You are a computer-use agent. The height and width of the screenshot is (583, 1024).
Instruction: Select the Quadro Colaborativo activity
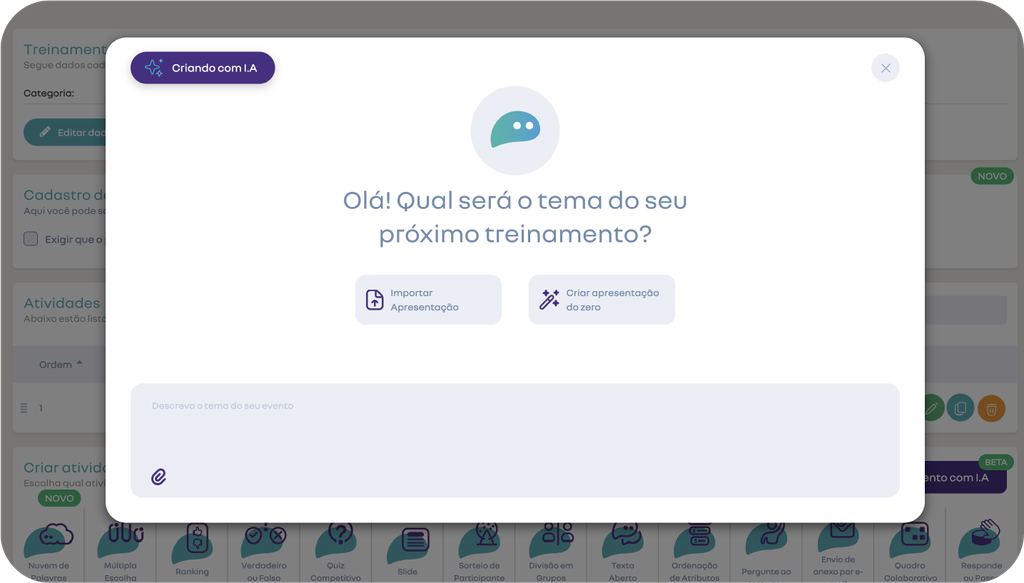[910, 551]
